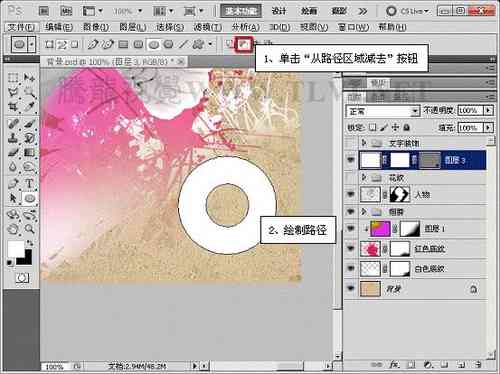Hide the 人物 layer

350,194
